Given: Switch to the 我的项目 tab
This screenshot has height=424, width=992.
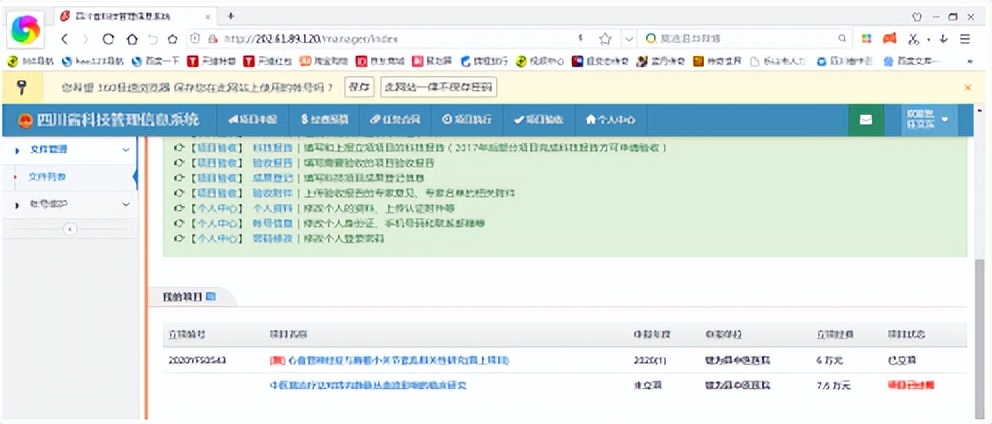Looking at the screenshot, I should pyautogui.click(x=192, y=296).
